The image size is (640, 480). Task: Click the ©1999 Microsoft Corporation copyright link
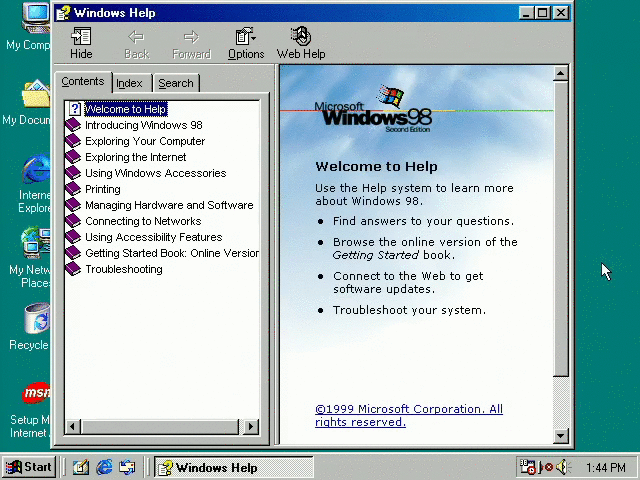[409, 416]
